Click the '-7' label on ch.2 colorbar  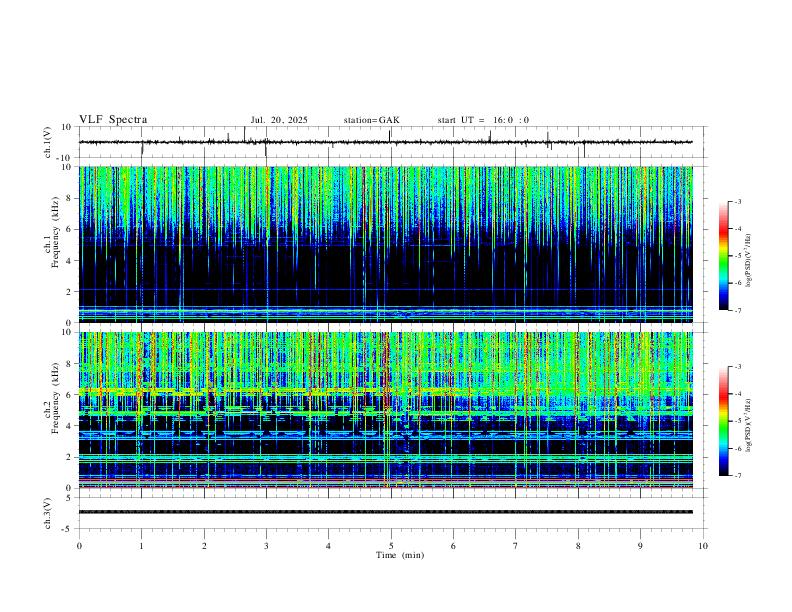point(737,476)
